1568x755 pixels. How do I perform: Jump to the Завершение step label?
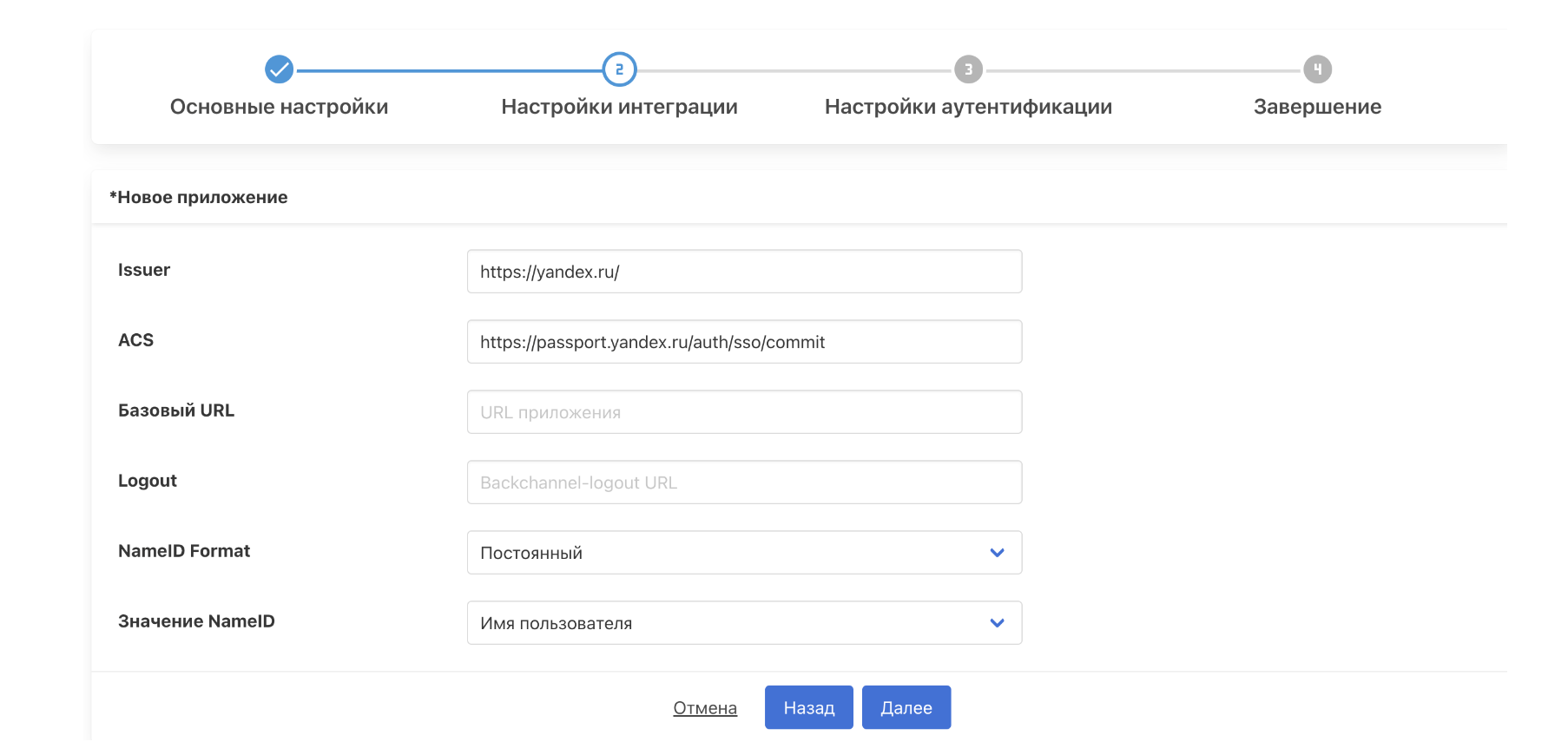click(1317, 107)
